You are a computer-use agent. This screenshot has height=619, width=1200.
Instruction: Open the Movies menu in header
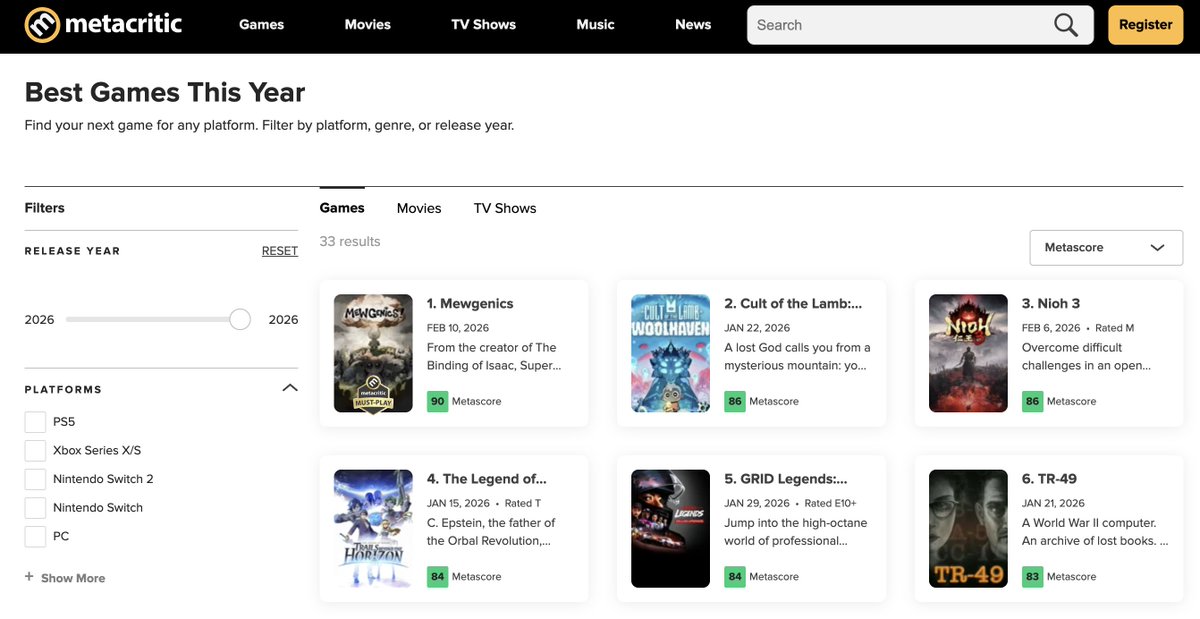[368, 25]
